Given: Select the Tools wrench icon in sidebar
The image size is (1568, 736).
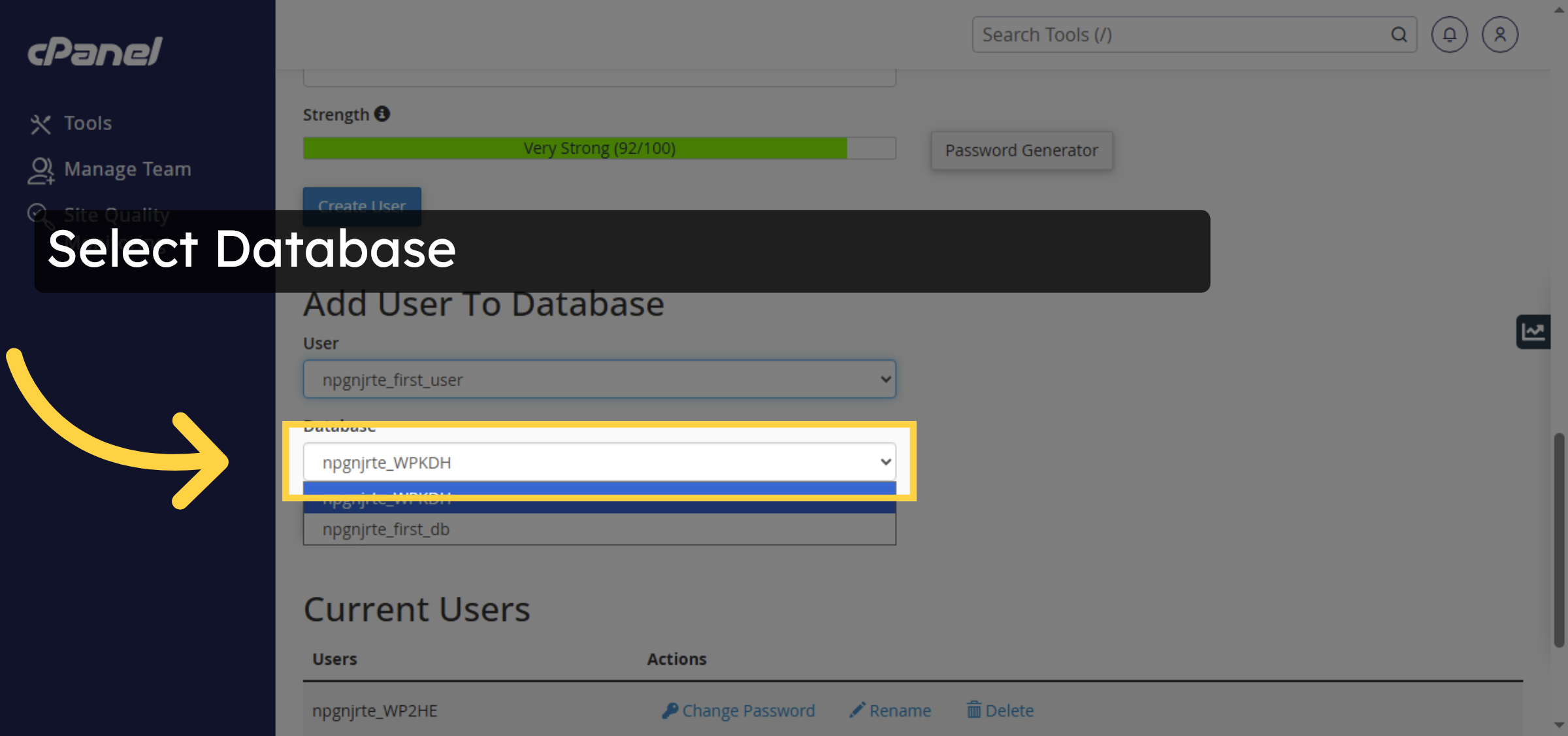Looking at the screenshot, I should 41,123.
